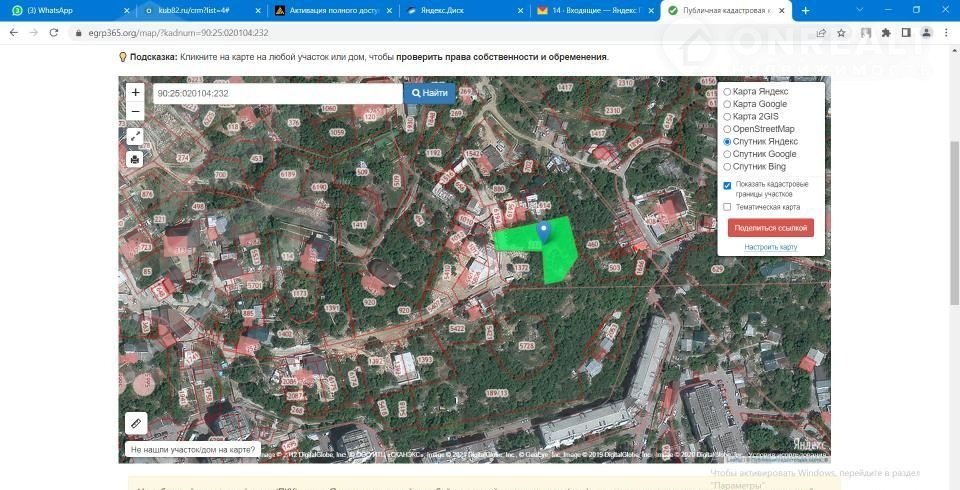Viewport: 960px width, 490px height.
Task: Open the Настроить карту link
Action: point(770,246)
